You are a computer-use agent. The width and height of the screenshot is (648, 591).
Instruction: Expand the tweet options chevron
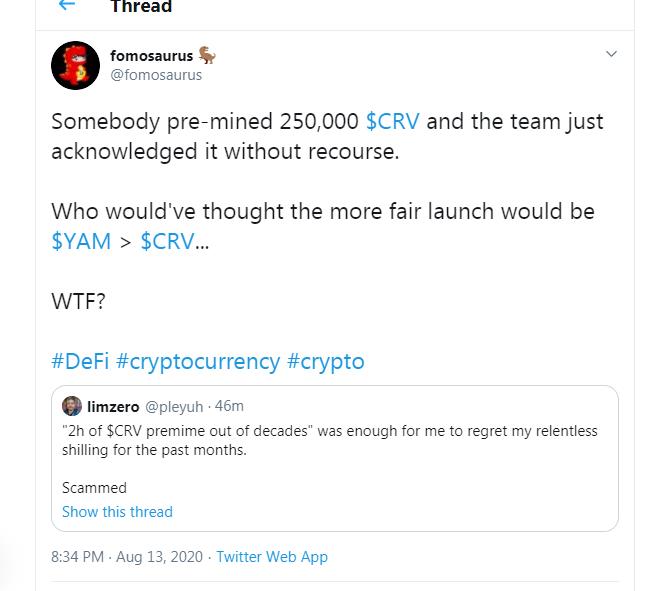tap(611, 54)
